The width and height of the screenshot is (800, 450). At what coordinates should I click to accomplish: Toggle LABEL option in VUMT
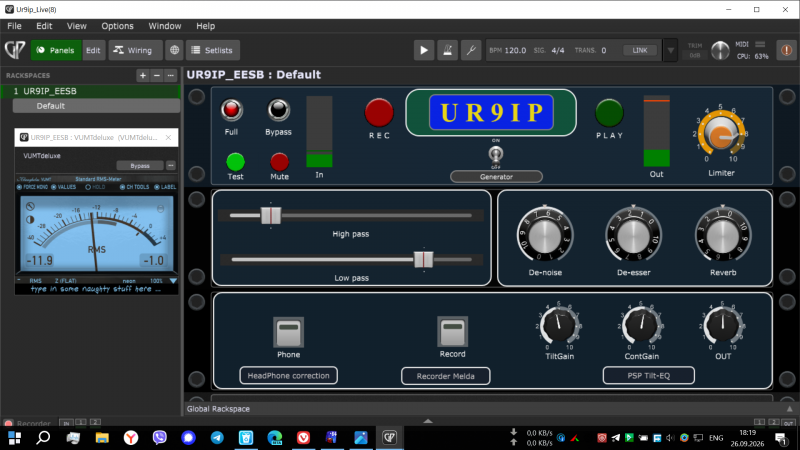tap(165, 187)
